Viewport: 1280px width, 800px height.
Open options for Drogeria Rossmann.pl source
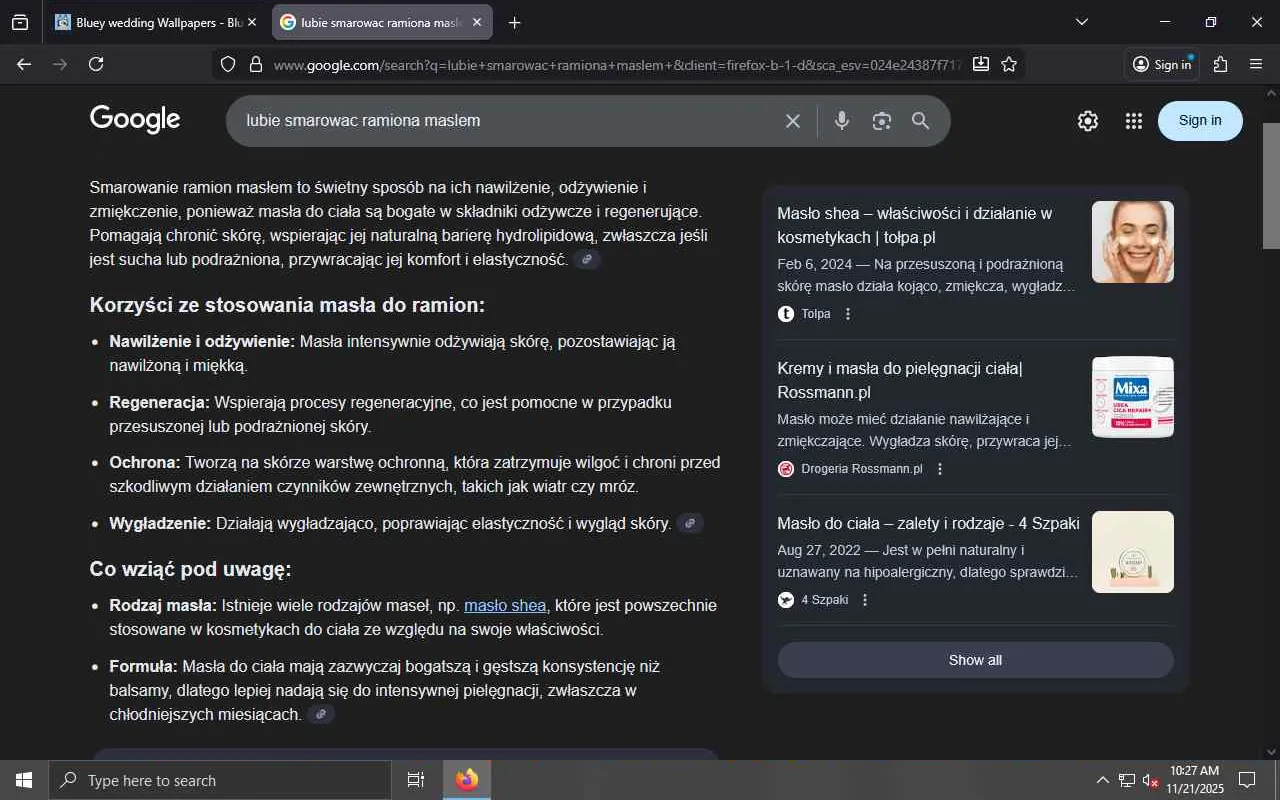pyautogui.click(x=939, y=469)
